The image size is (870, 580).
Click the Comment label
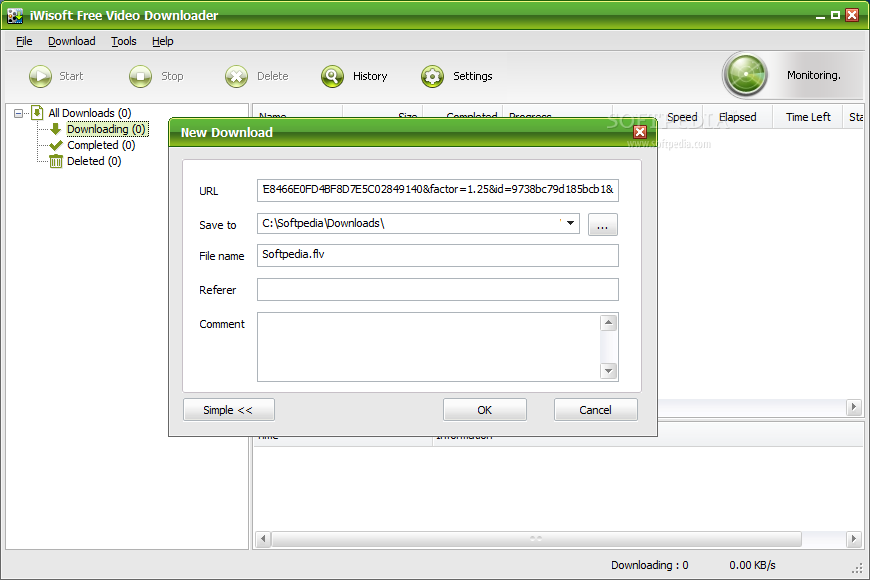221,324
